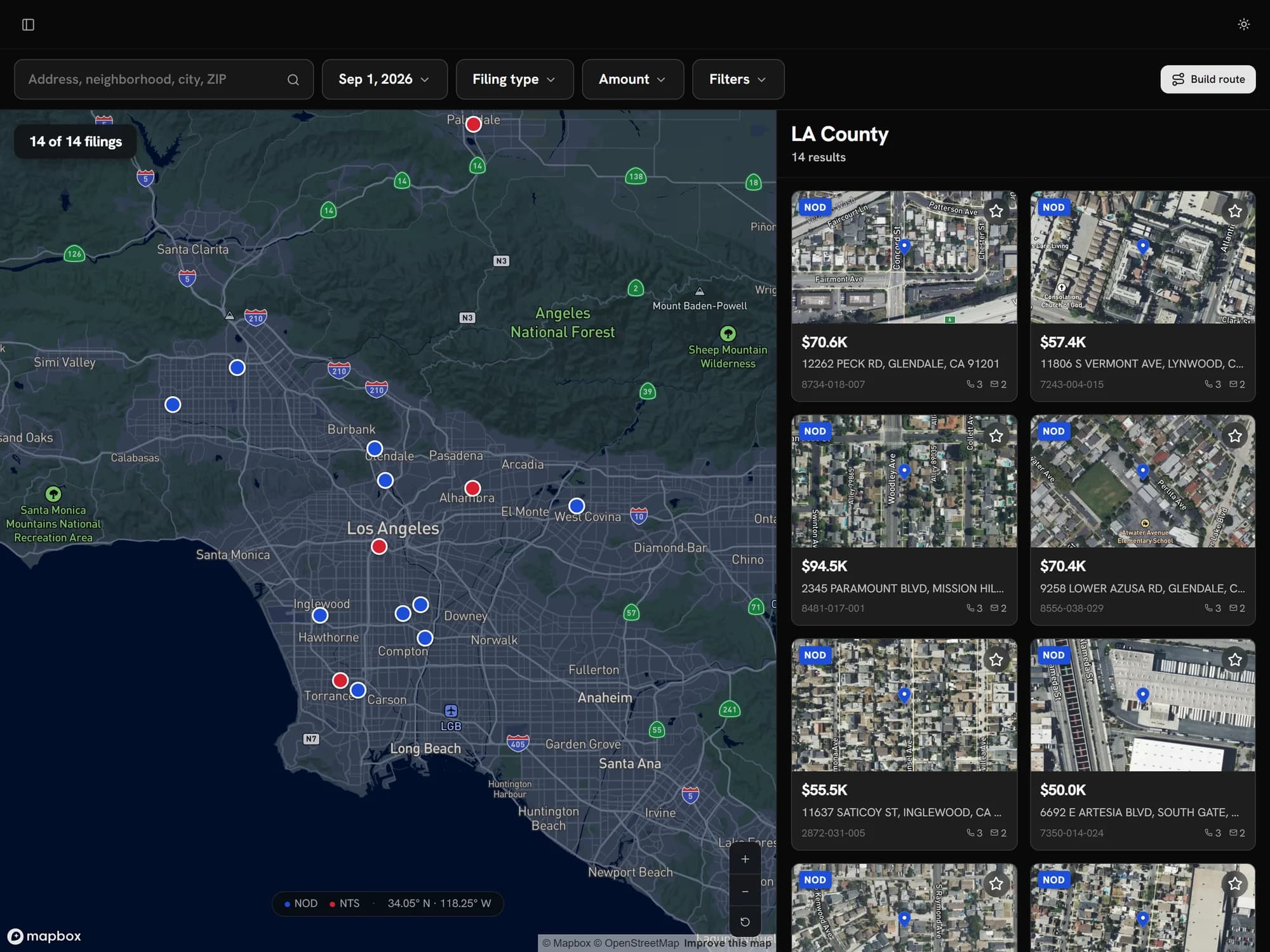The image size is (1270, 952).
Task: Click parcel number 8556-038-029
Action: click(1072, 609)
